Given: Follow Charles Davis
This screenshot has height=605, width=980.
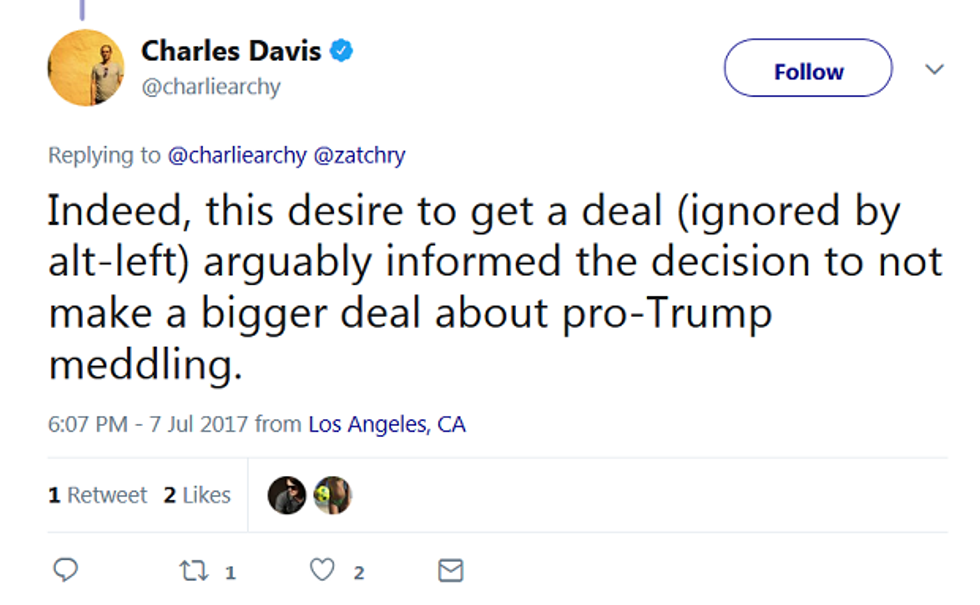Looking at the screenshot, I should point(807,71).
